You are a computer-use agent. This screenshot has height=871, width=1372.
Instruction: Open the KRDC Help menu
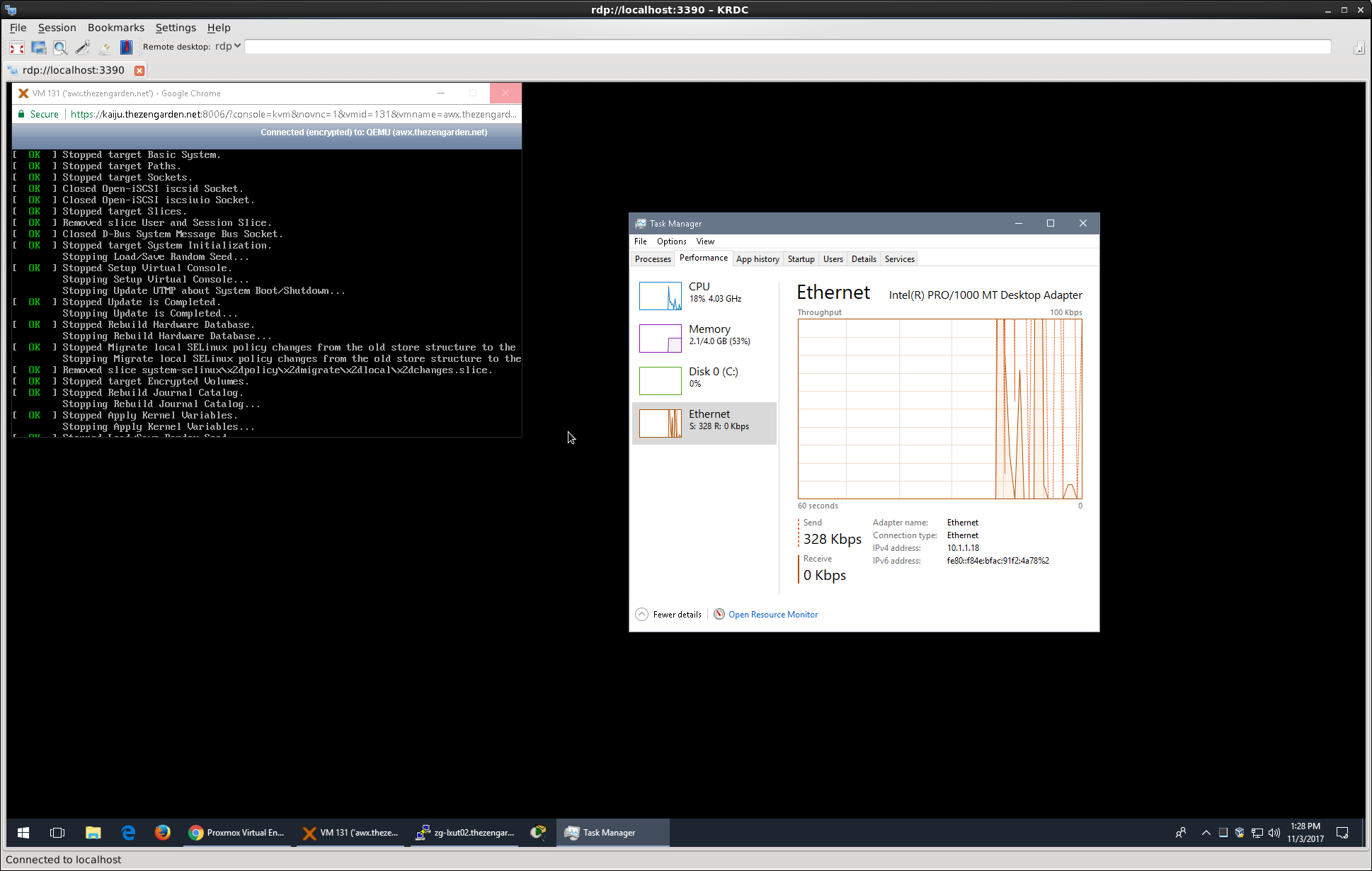219,28
